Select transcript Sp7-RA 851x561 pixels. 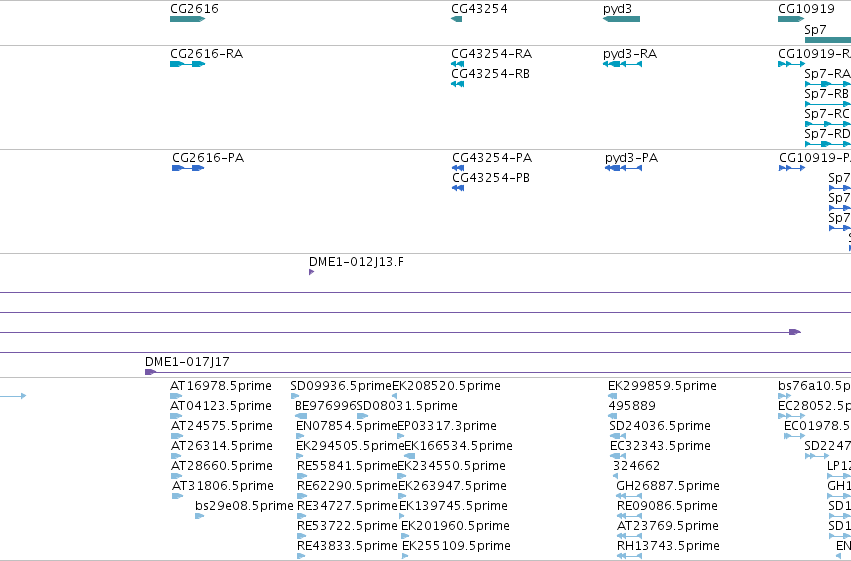[x=827, y=74]
